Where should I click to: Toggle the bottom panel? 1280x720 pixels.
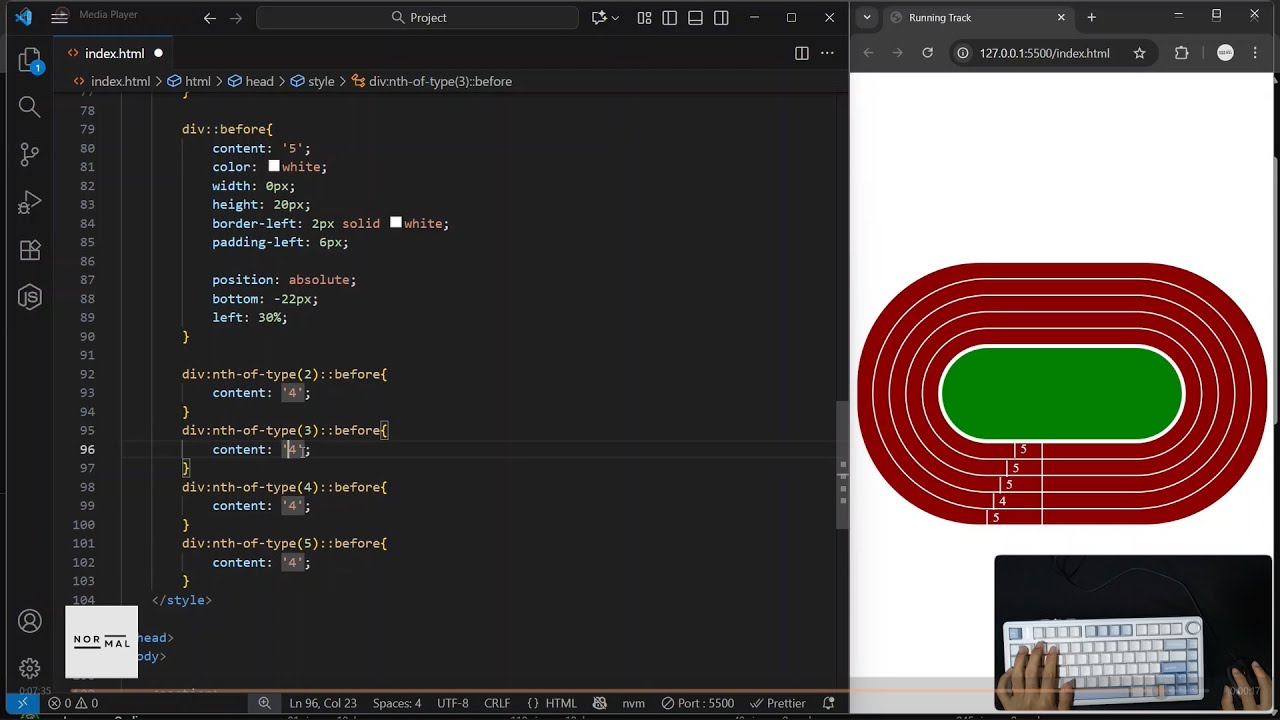coord(695,17)
